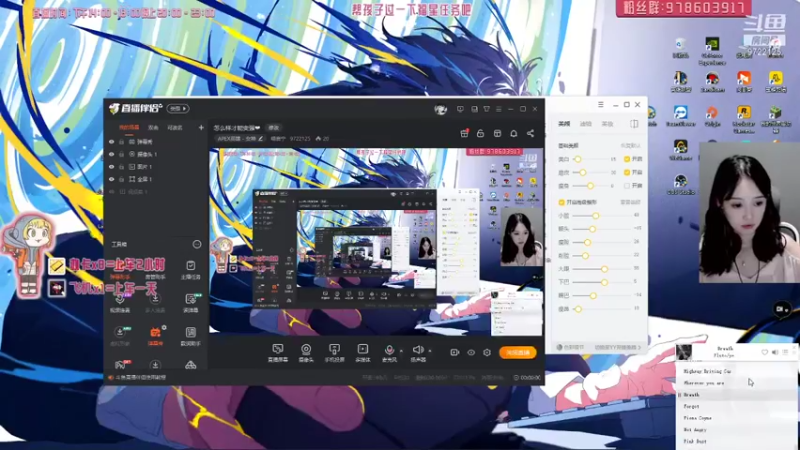Click the share icon above the preview
Viewport: 800px width, 450px height.
pyautogui.click(x=531, y=133)
